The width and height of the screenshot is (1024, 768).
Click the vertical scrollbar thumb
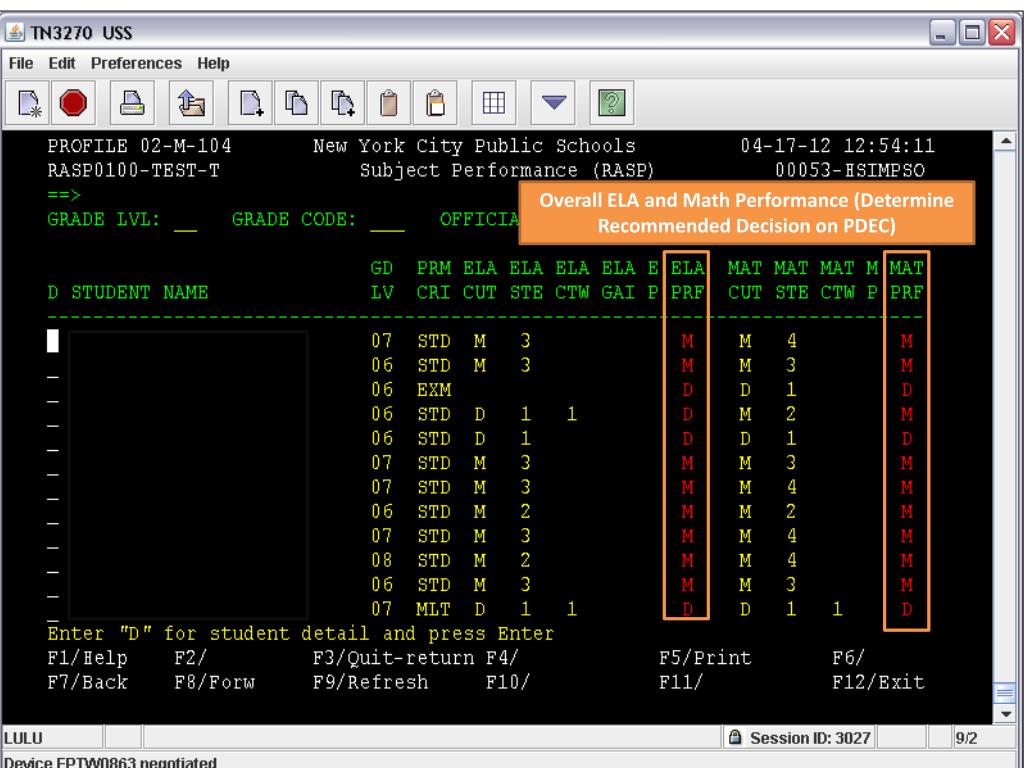click(1006, 693)
